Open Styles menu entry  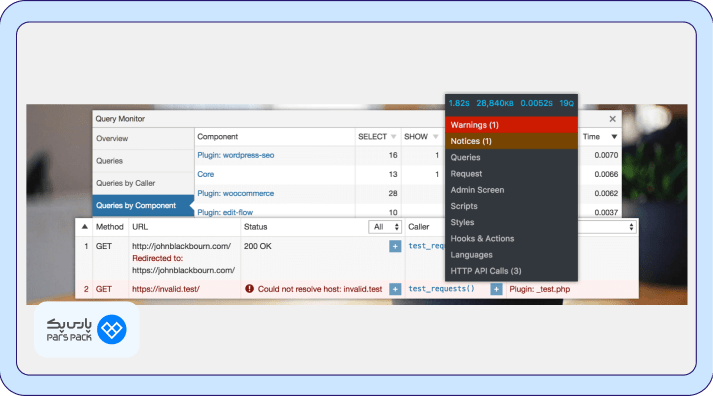tap(512, 222)
